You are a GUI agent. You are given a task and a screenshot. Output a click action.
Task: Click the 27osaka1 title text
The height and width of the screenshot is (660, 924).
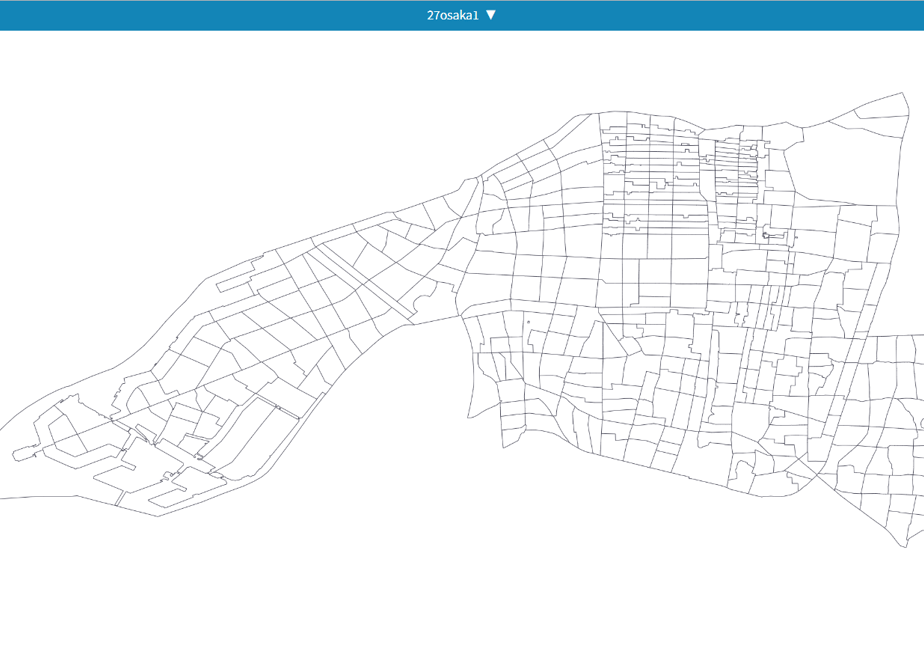coord(453,15)
